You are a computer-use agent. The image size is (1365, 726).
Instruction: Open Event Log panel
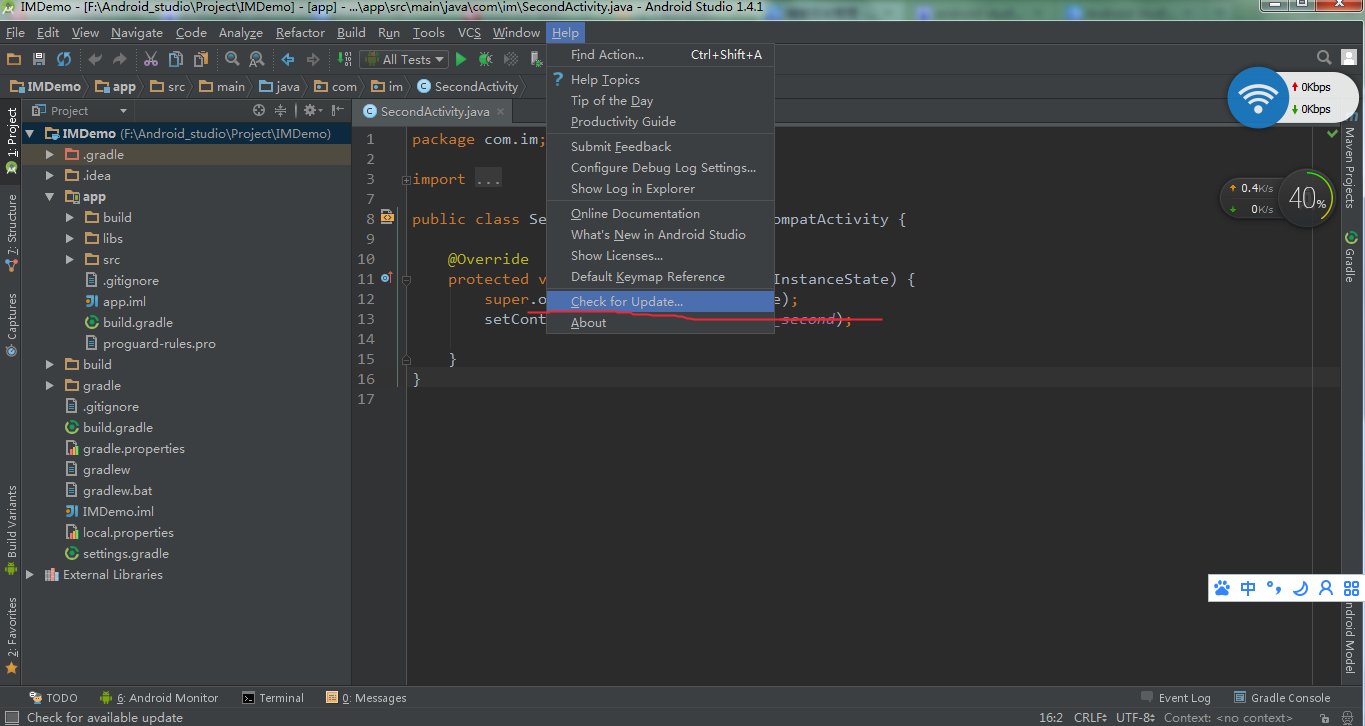coord(1175,698)
